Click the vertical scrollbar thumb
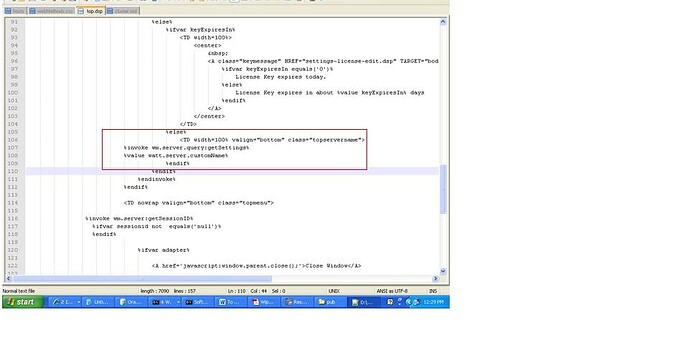 pos(443,189)
